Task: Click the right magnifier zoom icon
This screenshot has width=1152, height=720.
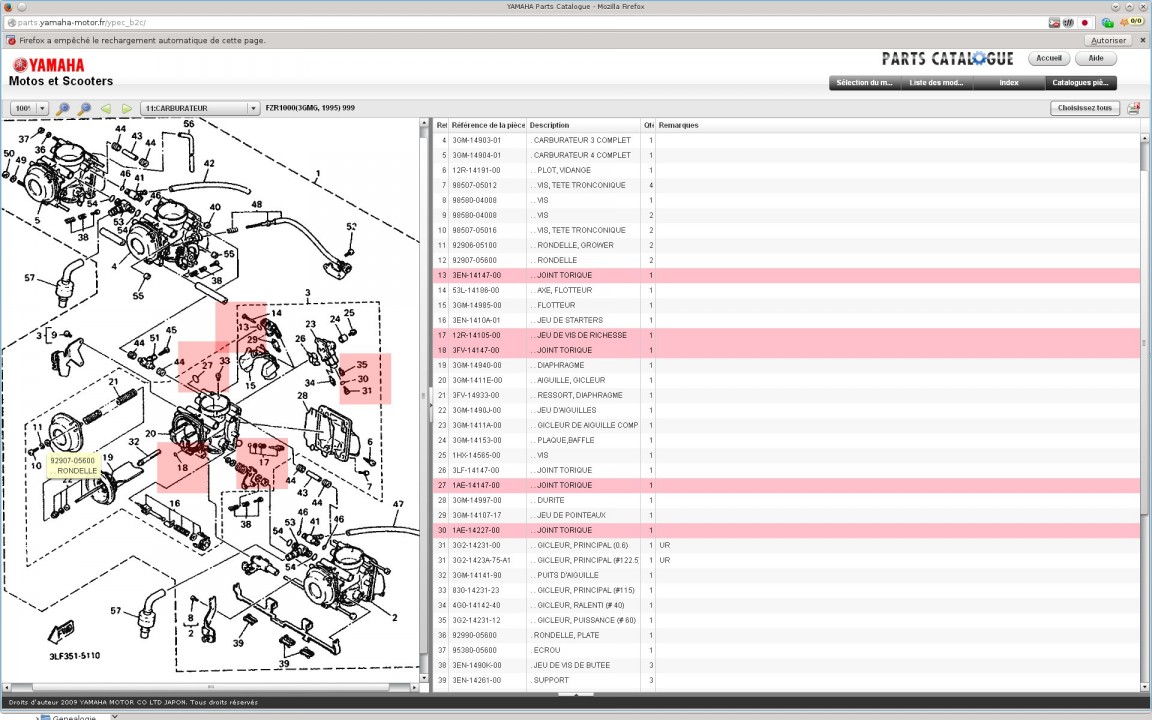Action: pyautogui.click(x=84, y=108)
